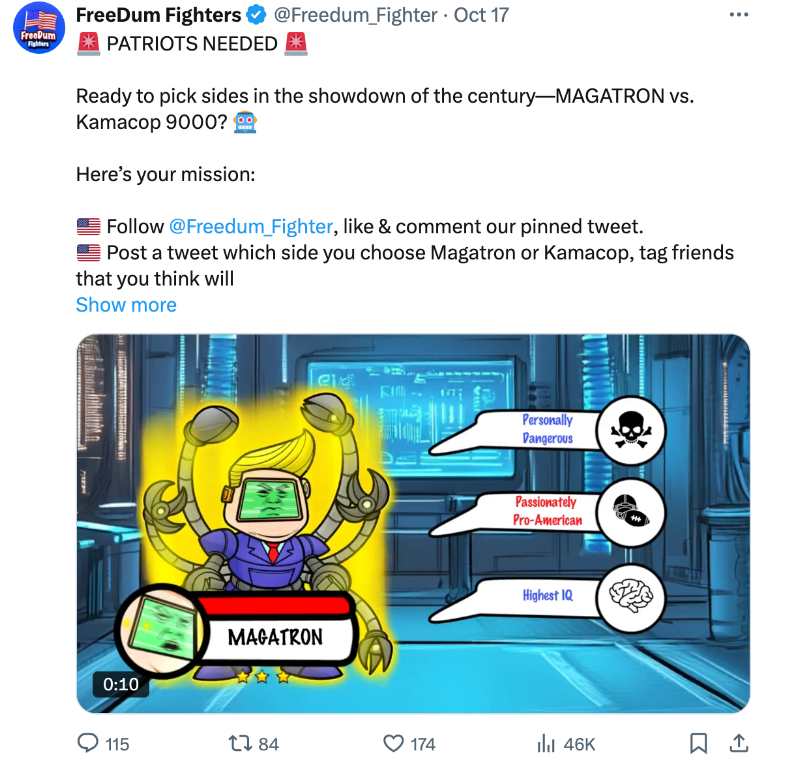This screenshot has height=761, width=797.
Task: Click the blue verified badge
Action: click(x=256, y=15)
